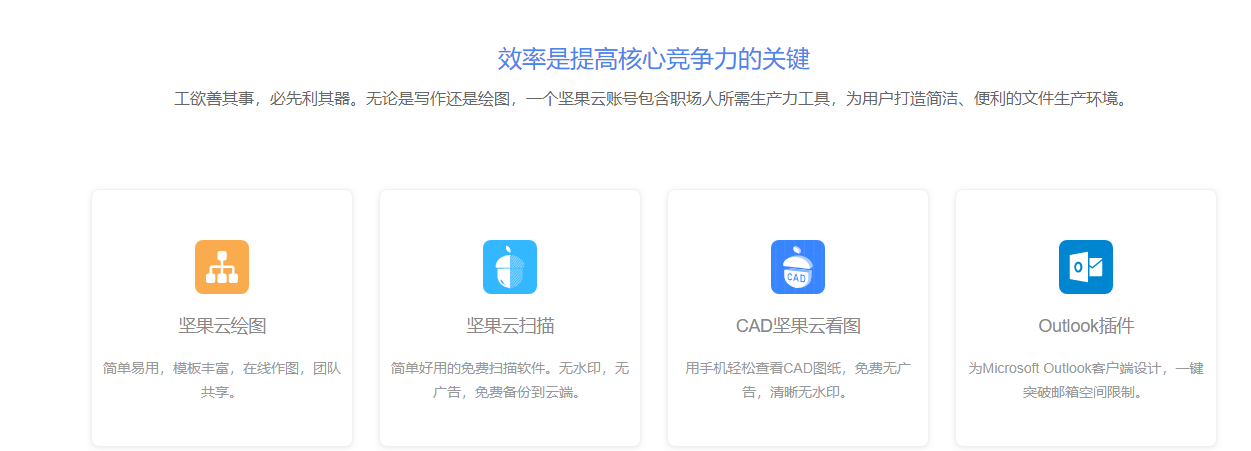Click the CAD坚果云看图 acorn icon
This screenshot has height=451, width=1251.
[x=798, y=267]
